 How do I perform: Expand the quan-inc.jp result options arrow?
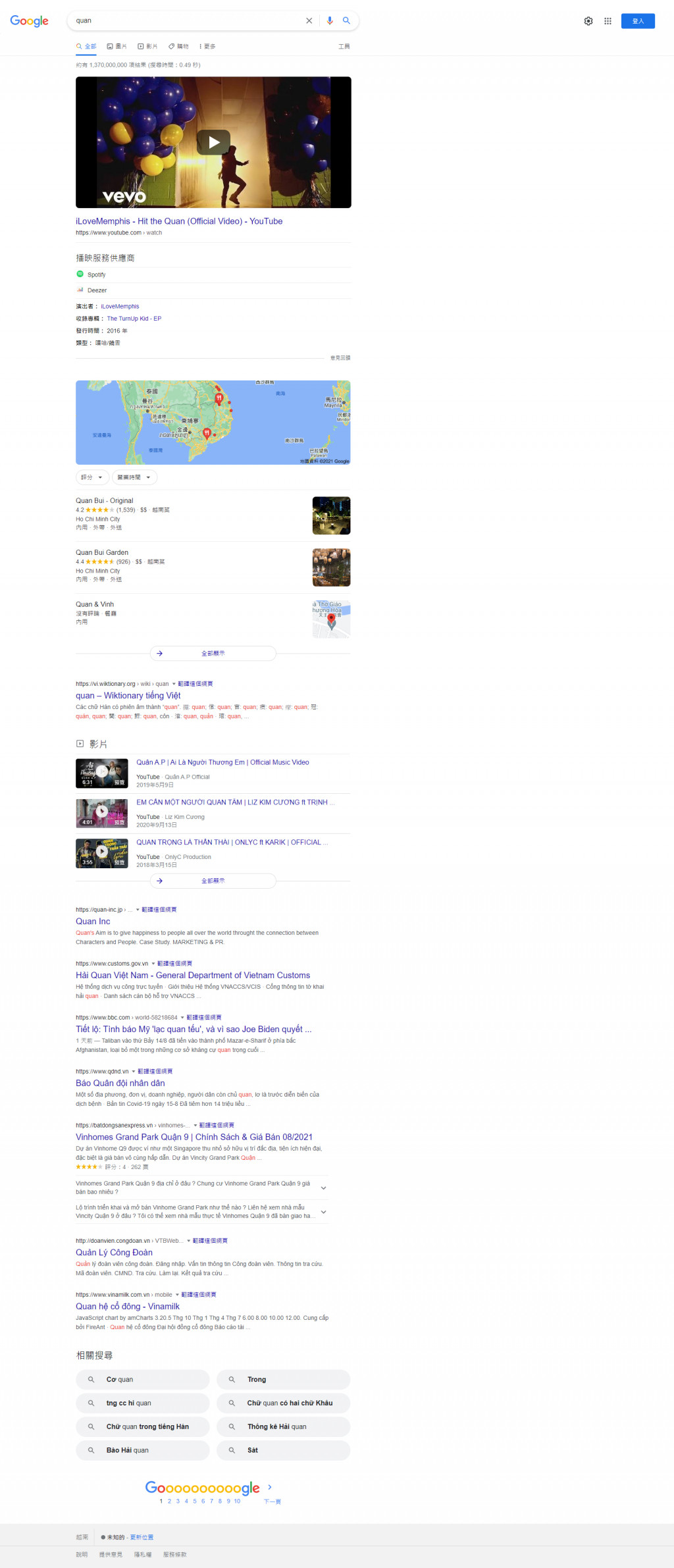tap(138, 910)
